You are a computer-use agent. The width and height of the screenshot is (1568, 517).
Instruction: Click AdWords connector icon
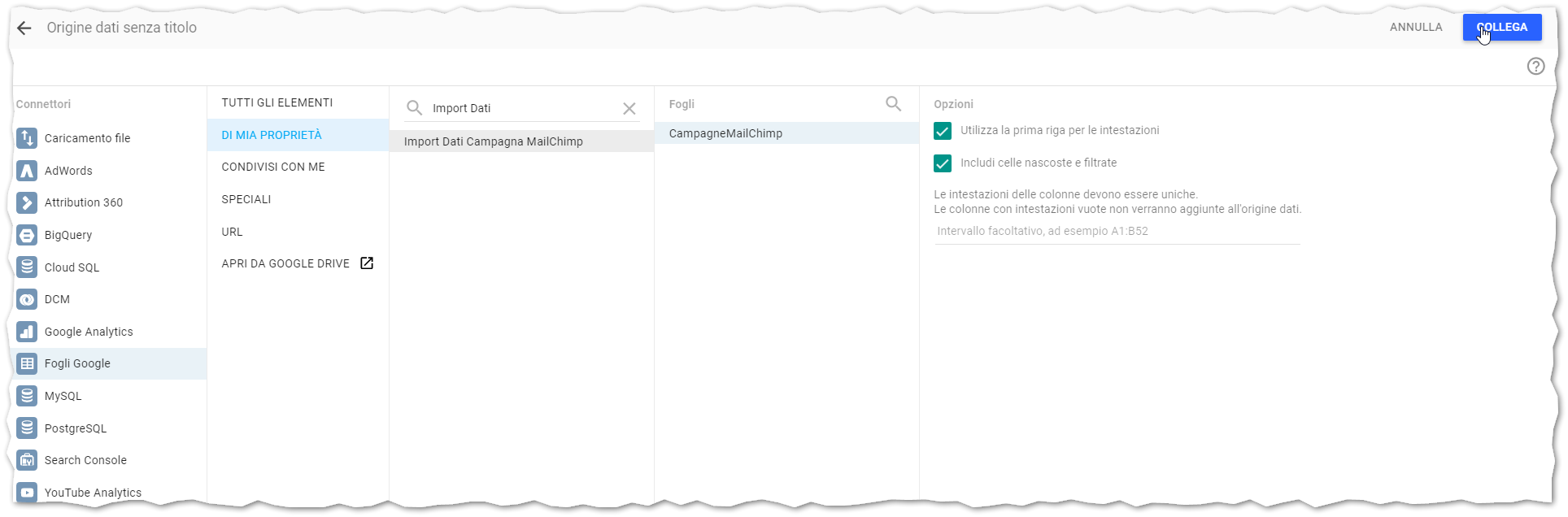pos(27,171)
